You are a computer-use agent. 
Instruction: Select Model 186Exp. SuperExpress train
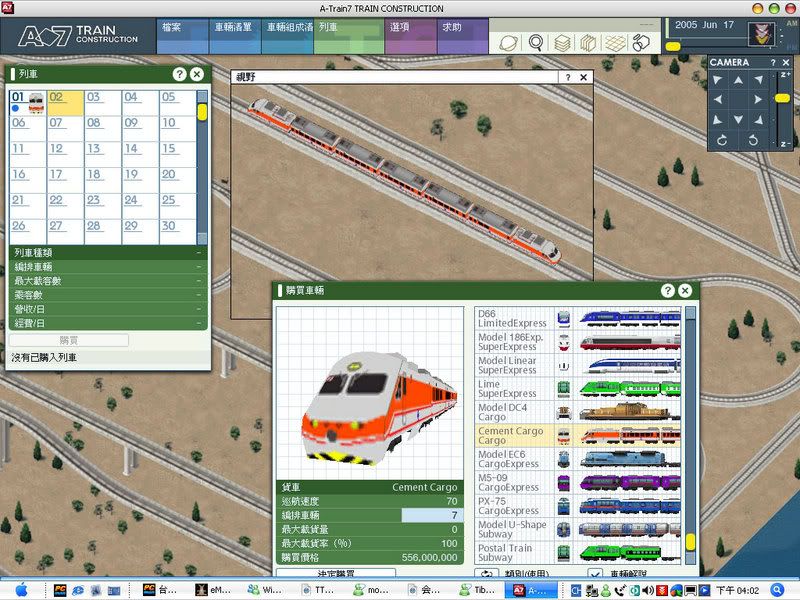578,342
